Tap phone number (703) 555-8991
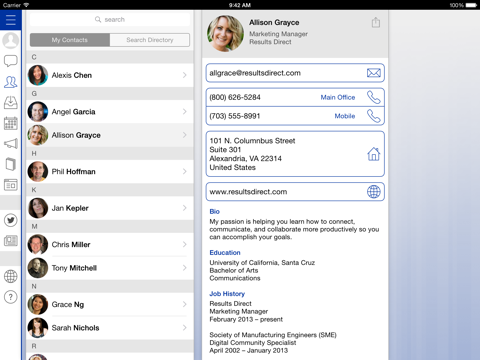The width and height of the screenshot is (480, 360). click(x=235, y=116)
